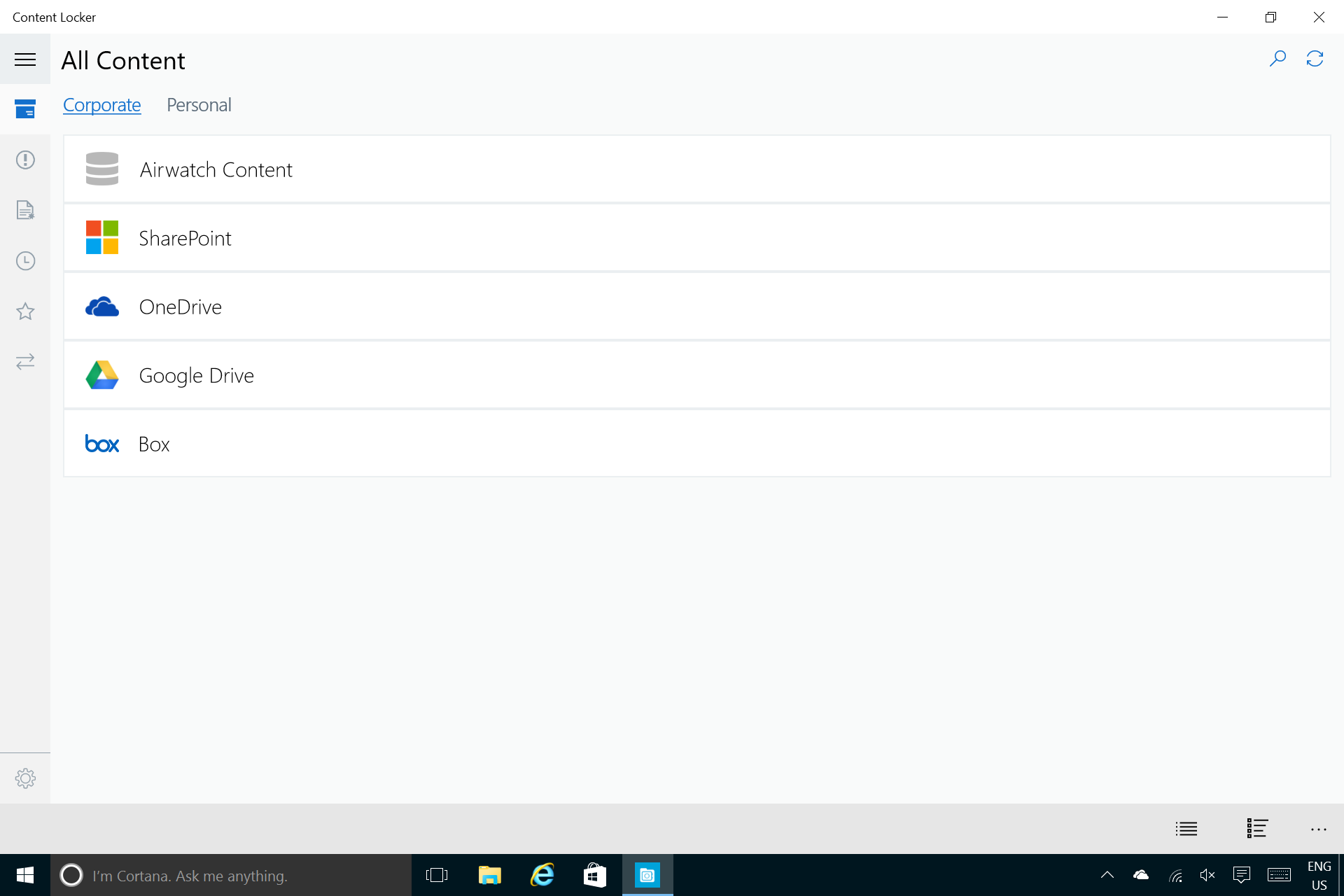This screenshot has width=1344, height=896.
Task: Open the Recent clock icon
Action: [x=25, y=261]
